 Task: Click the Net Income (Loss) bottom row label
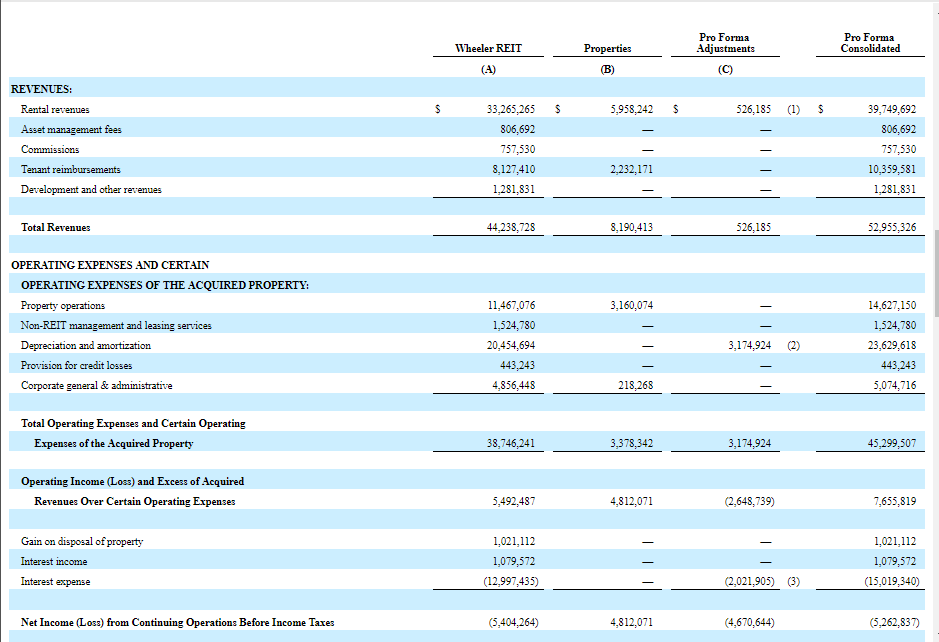(175, 621)
